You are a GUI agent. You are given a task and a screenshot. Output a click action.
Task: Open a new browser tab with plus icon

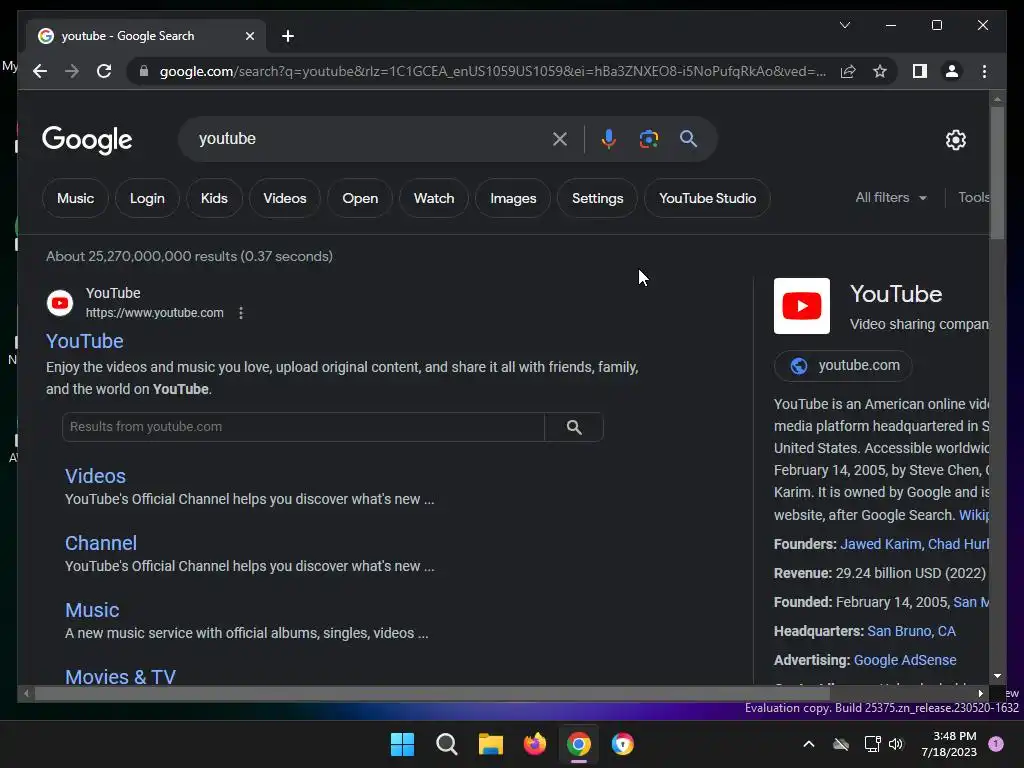[288, 36]
